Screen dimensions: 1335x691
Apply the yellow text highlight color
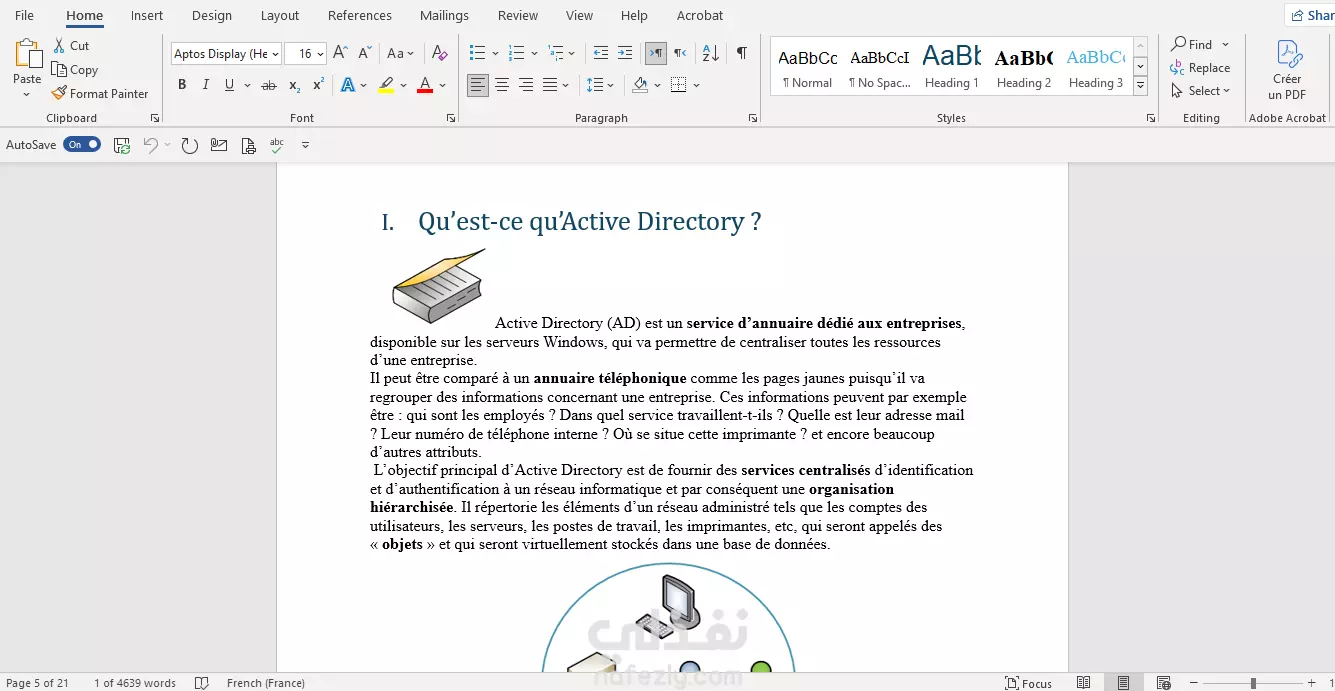(x=386, y=85)
